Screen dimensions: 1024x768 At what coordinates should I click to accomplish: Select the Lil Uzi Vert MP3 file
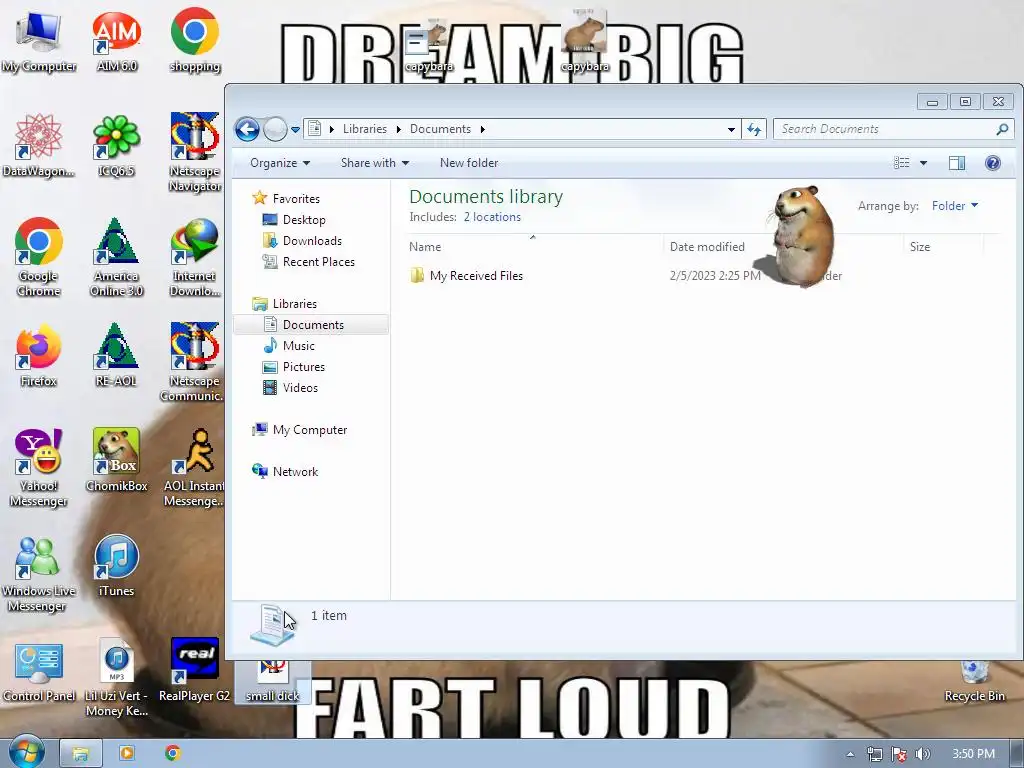116,677
